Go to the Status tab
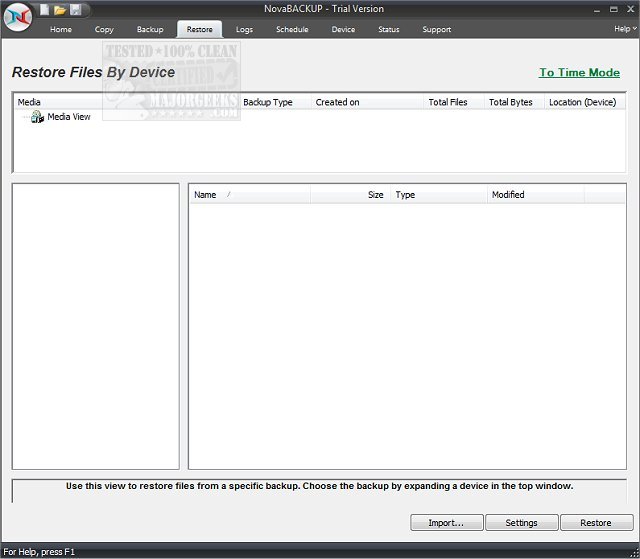The image size is (640, 559). point(389,29)
